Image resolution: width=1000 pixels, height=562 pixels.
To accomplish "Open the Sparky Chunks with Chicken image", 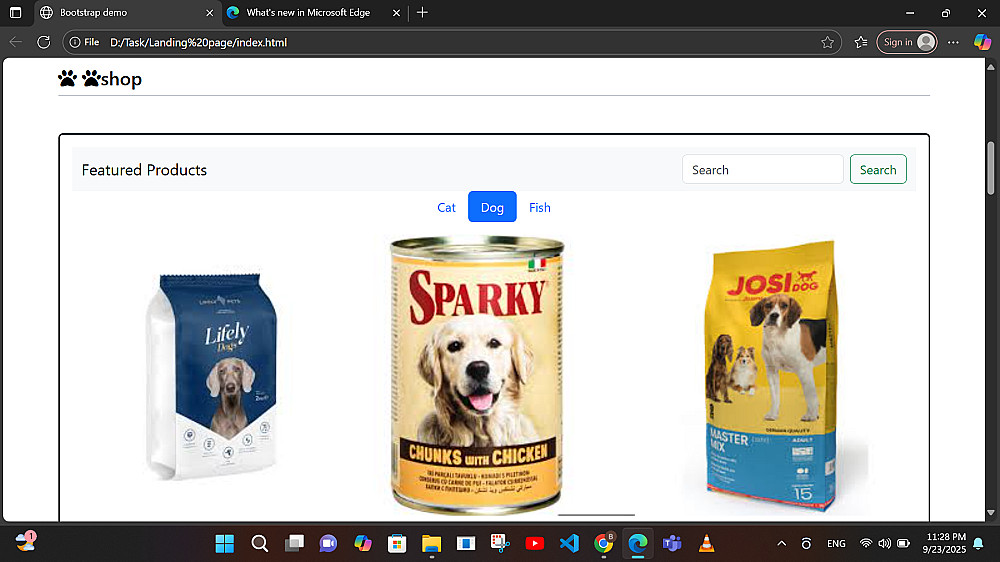I will (477, 375).
